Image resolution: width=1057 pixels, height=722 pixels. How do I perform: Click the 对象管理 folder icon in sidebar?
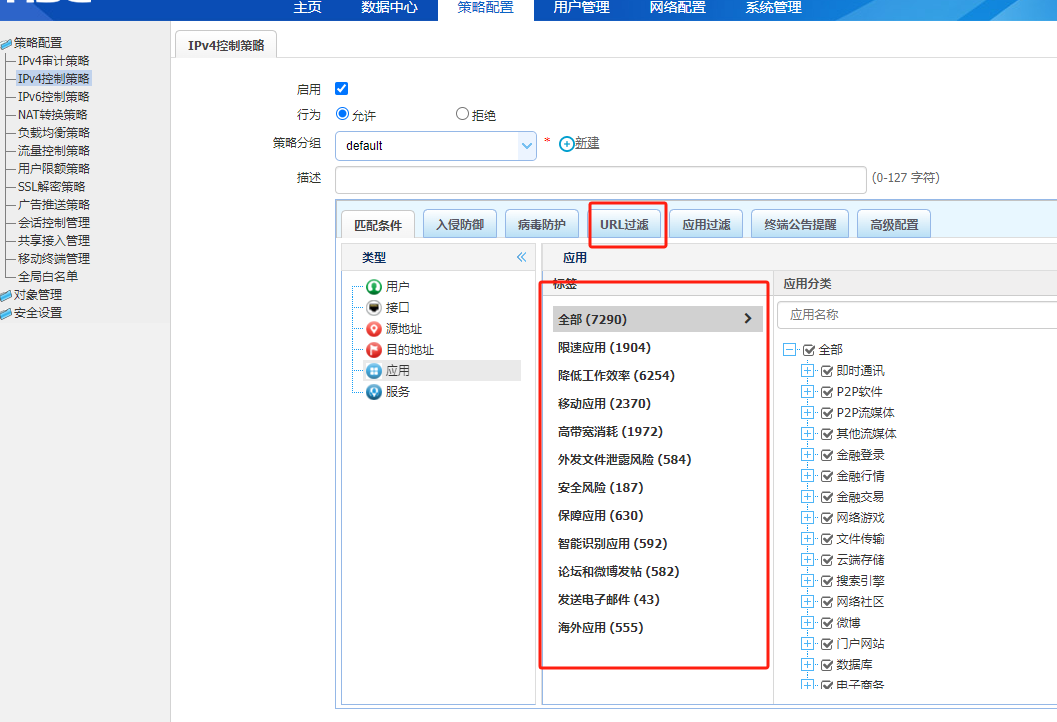6,295
